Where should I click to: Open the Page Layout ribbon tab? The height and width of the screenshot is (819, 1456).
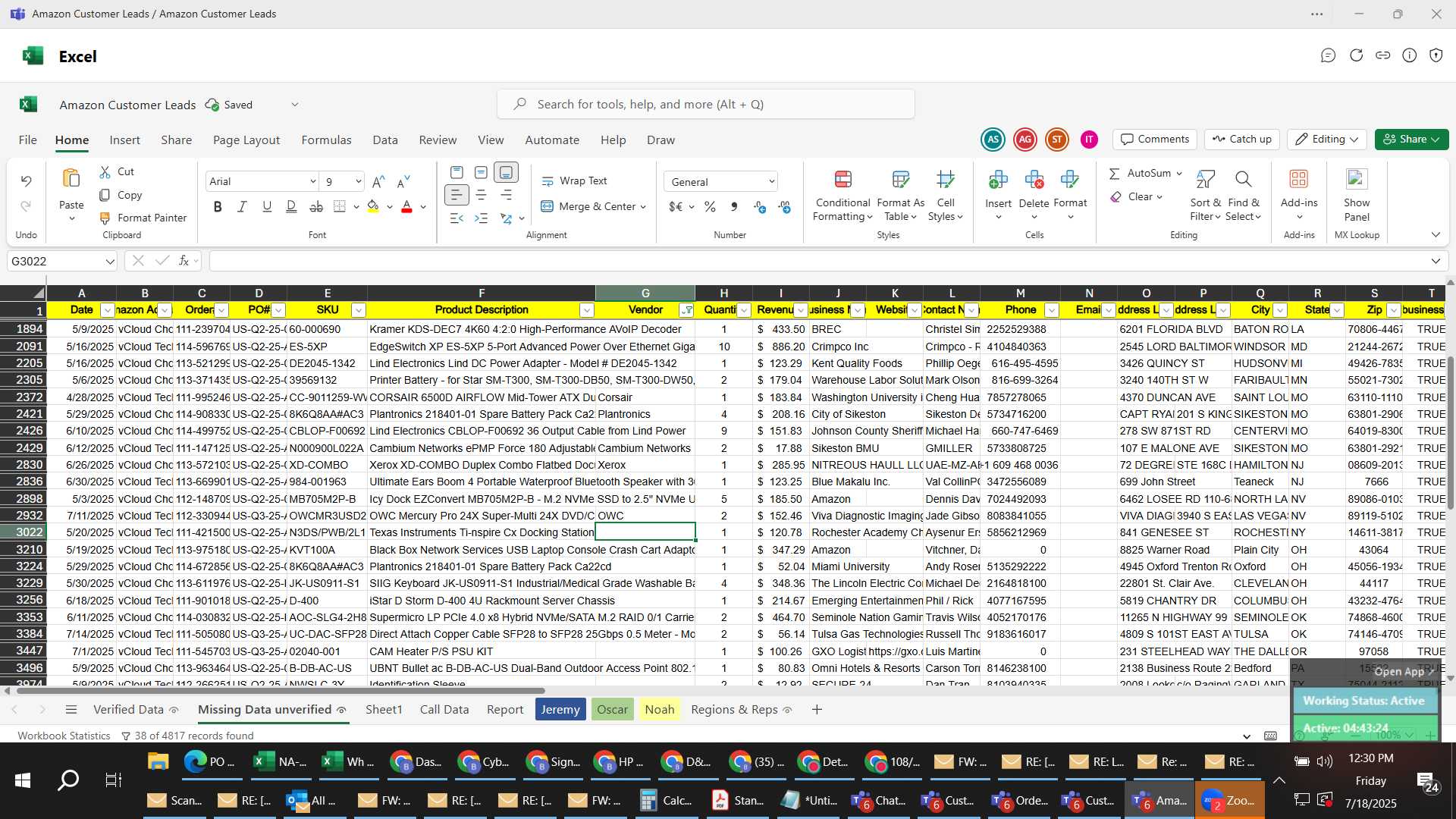tap(246, 140)
